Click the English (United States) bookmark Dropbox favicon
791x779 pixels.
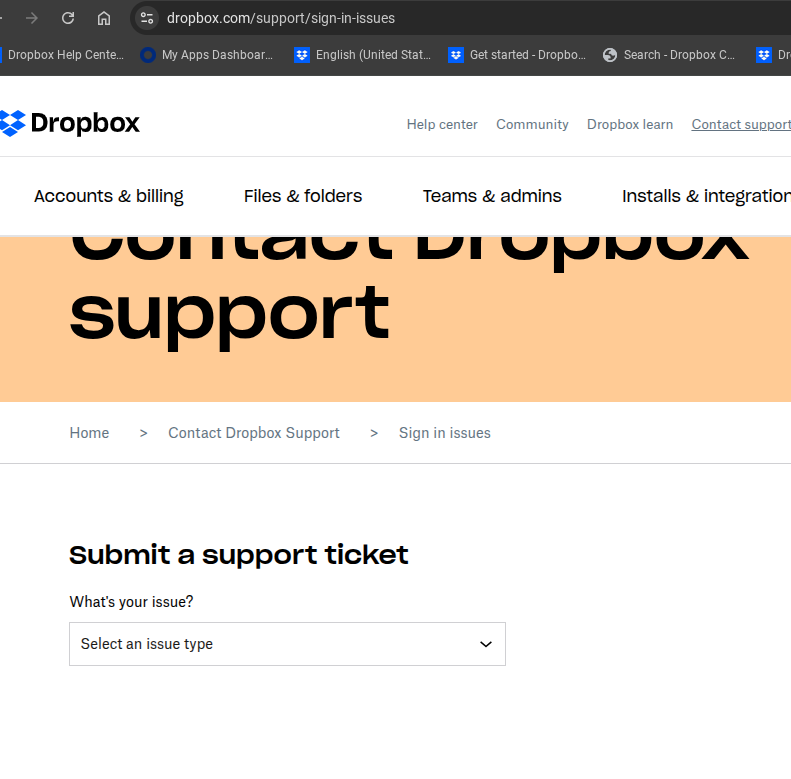coord(302,54)
